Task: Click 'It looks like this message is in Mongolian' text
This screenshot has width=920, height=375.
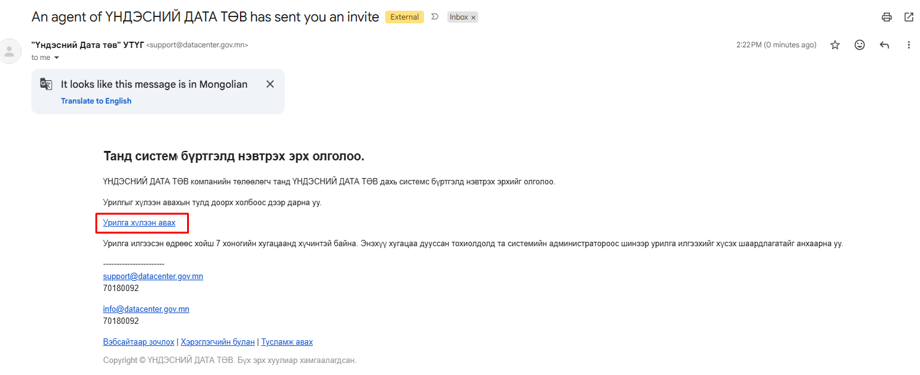Action: [x=154, y=85]
